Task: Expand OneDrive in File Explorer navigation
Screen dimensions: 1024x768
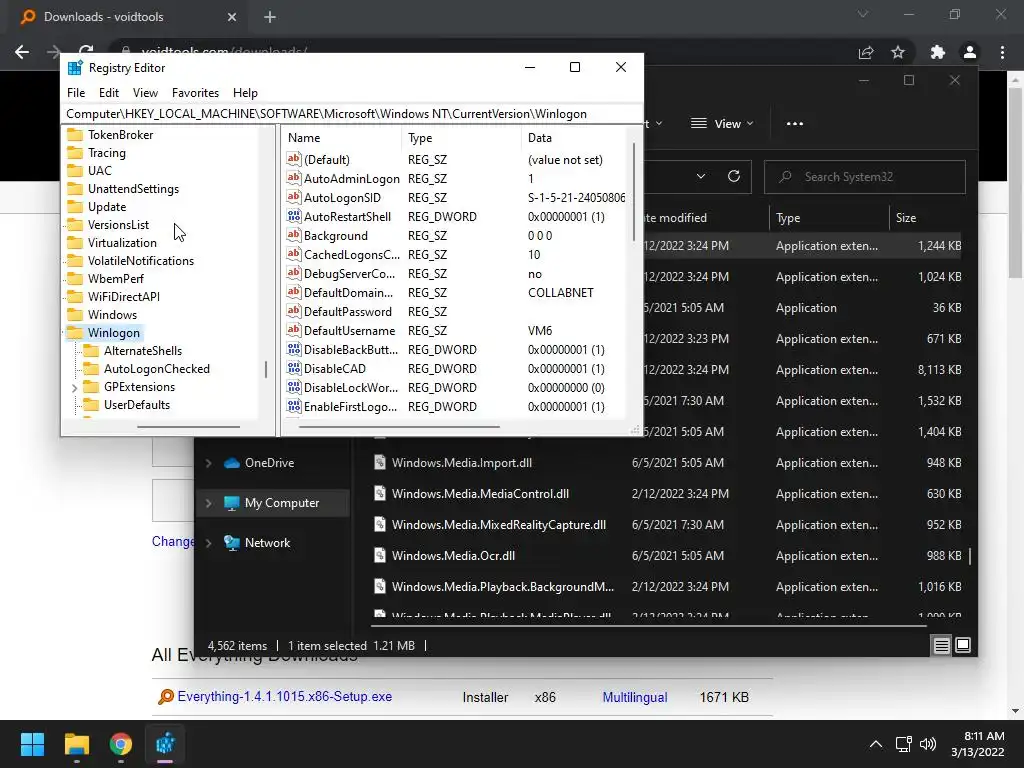Action: [x=208, y=463]
